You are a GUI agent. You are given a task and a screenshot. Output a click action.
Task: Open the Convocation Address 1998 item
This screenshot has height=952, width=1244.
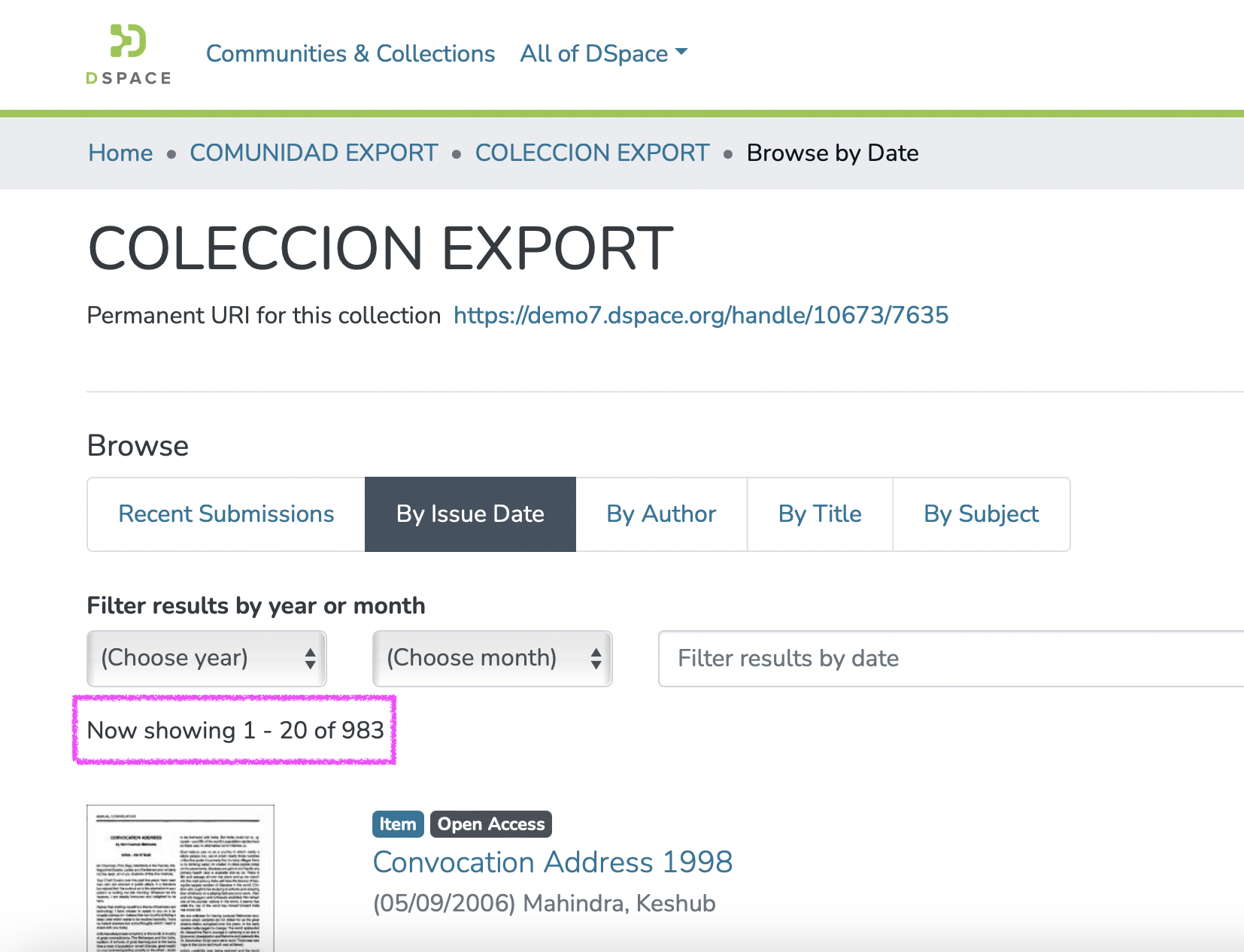point(553,863)
